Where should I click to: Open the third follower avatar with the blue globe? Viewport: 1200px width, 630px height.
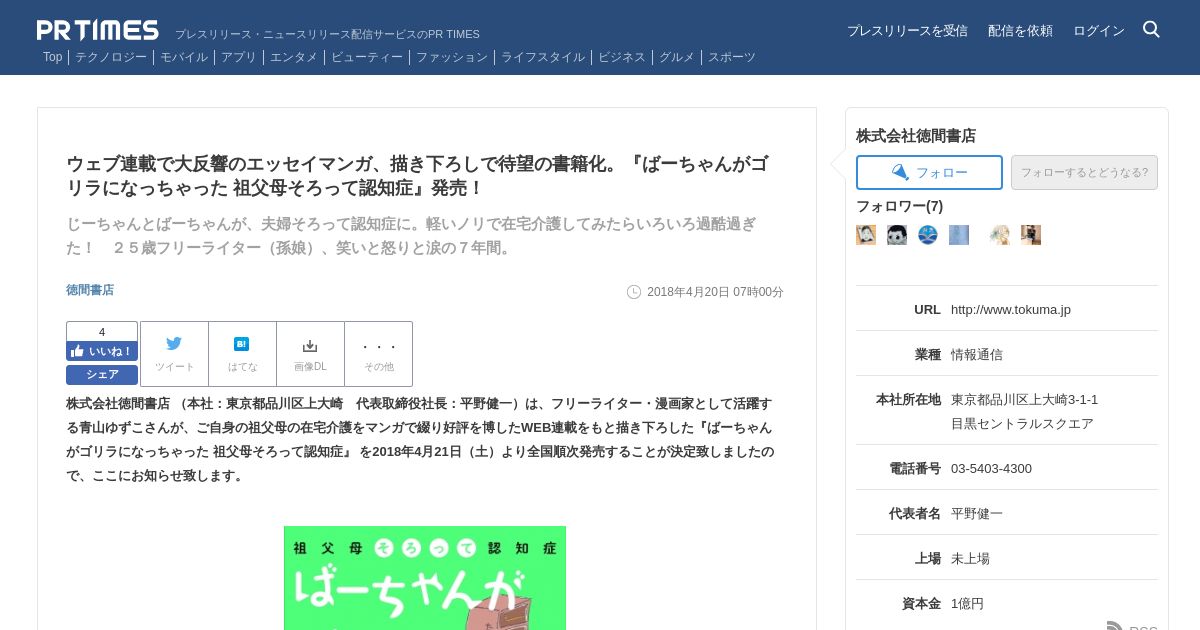(x=928, y=235)
